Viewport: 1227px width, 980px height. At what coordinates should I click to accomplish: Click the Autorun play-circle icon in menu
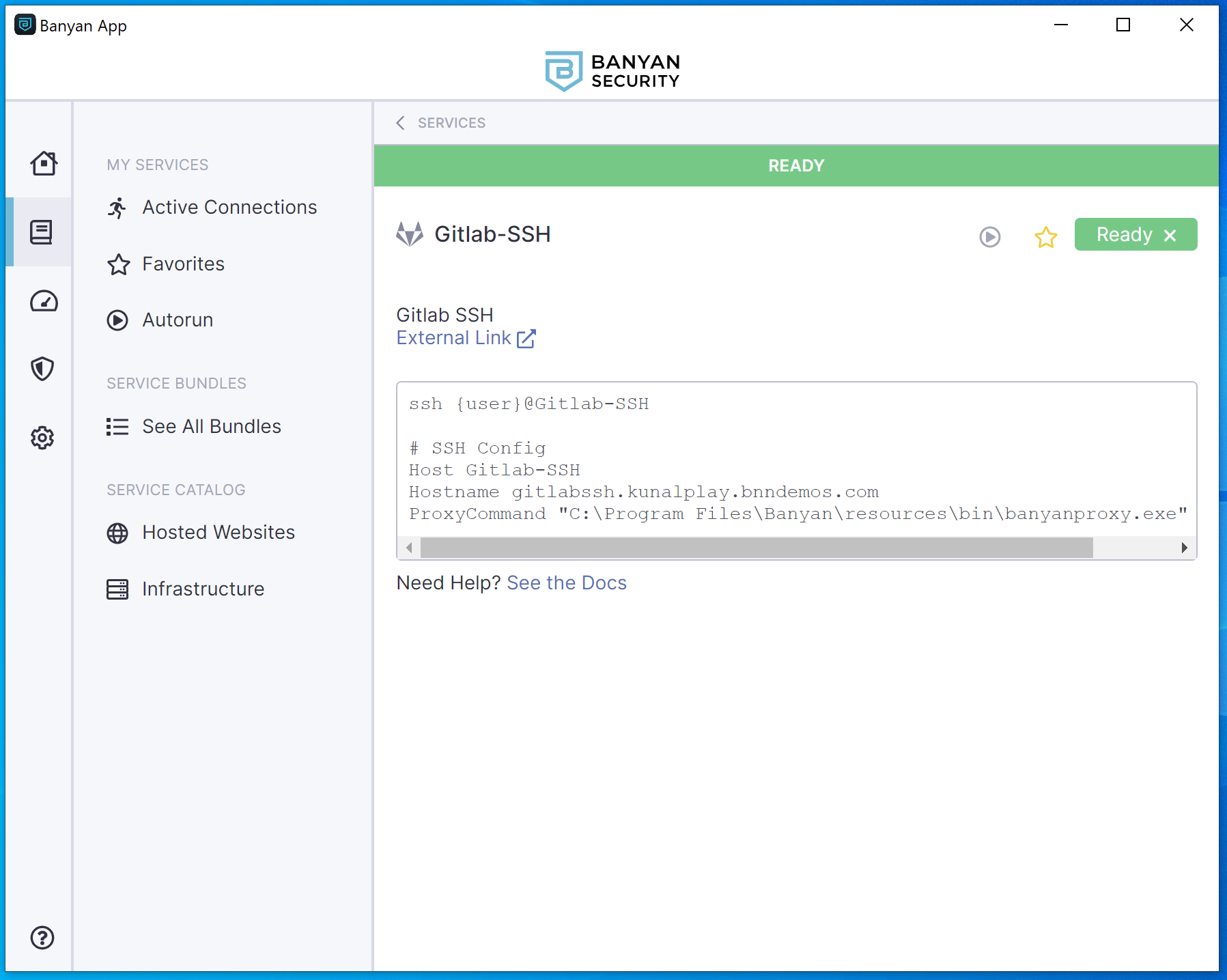pyautogui.click(x=117, y=320)
